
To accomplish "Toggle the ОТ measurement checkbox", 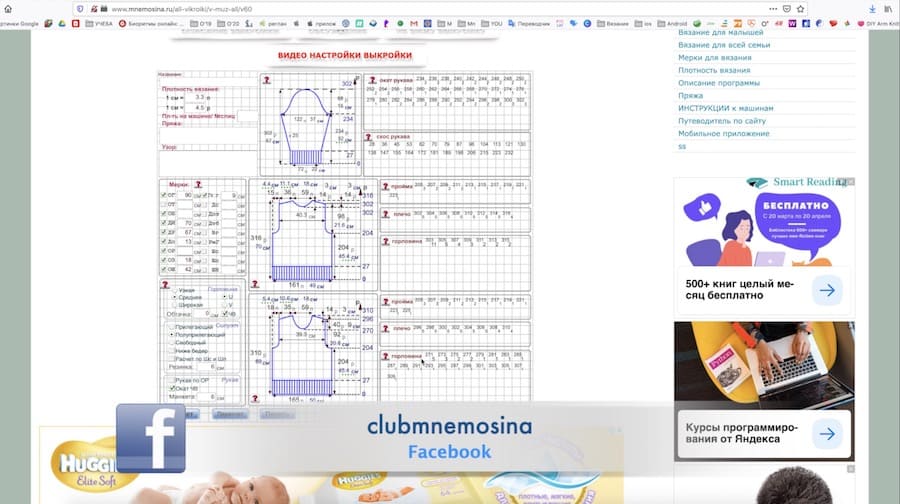I will (164, 204).
